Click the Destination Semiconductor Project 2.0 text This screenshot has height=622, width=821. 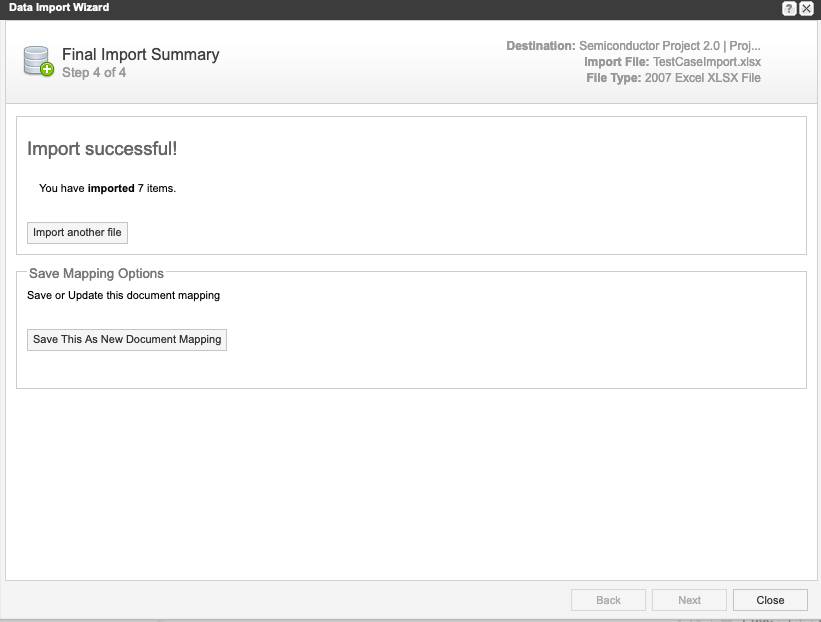coord(633,46)
